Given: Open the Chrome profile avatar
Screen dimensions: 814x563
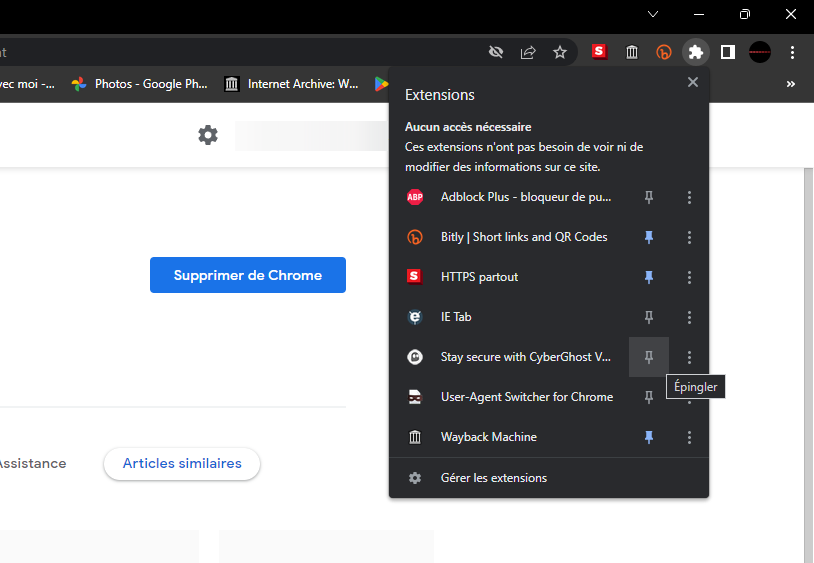Looking at the screenshot, I should pos(760,52).
